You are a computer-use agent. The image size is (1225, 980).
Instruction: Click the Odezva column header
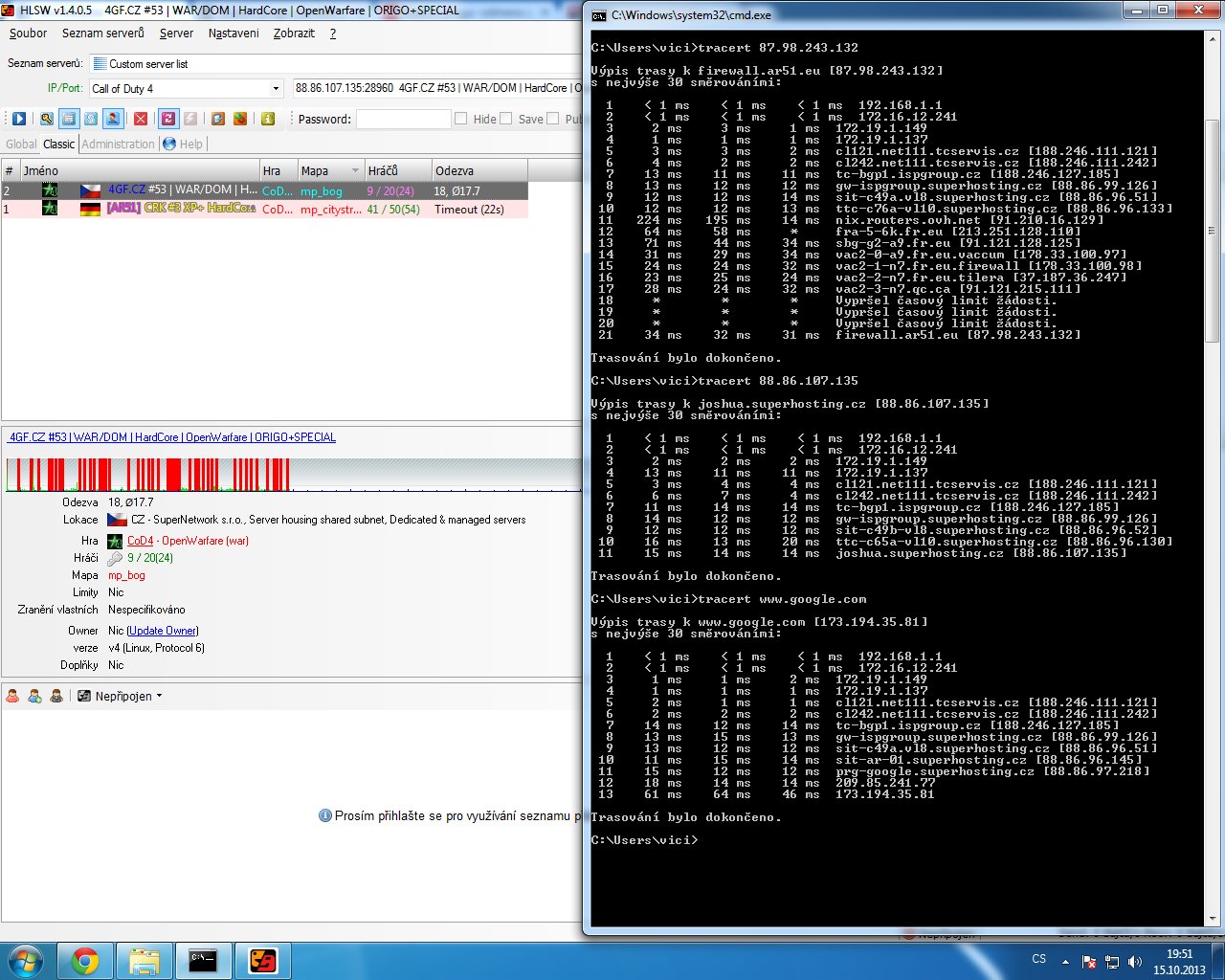pos(479,170)
